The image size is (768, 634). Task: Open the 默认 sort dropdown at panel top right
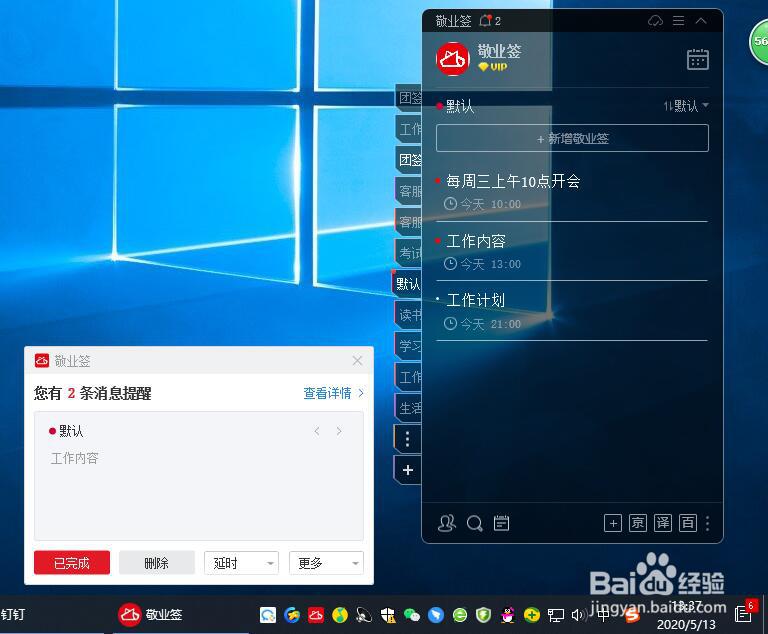(686, 105)
